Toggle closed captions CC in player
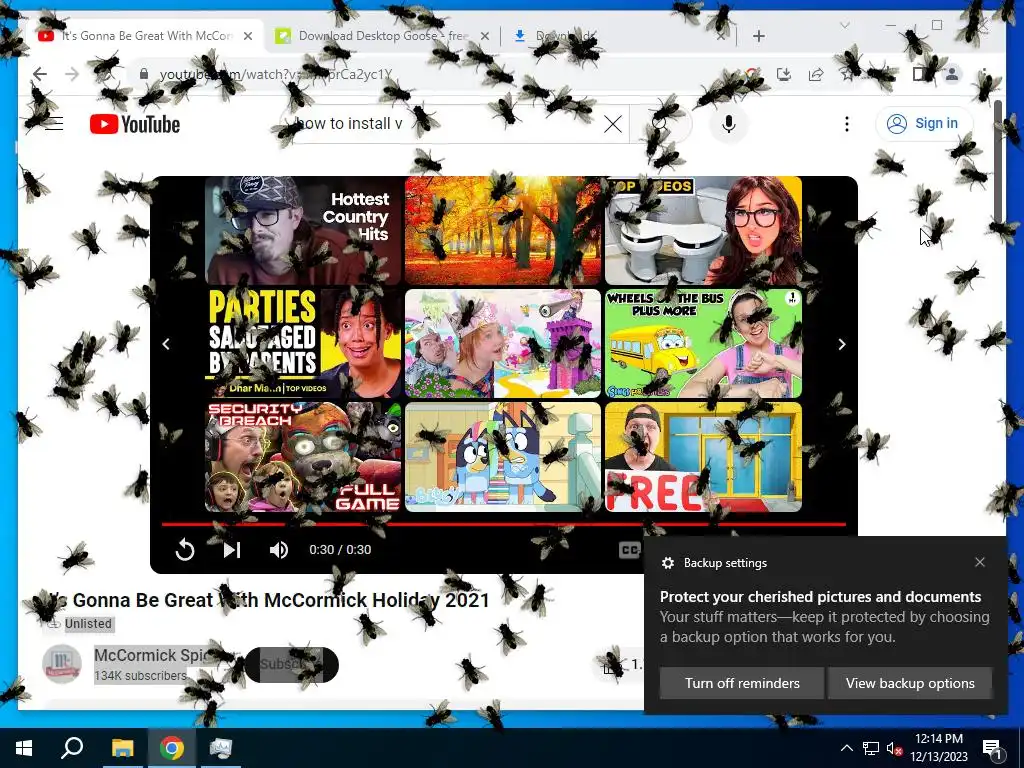The width and height of the screenshot is (1024, 768). pos(630,550)
